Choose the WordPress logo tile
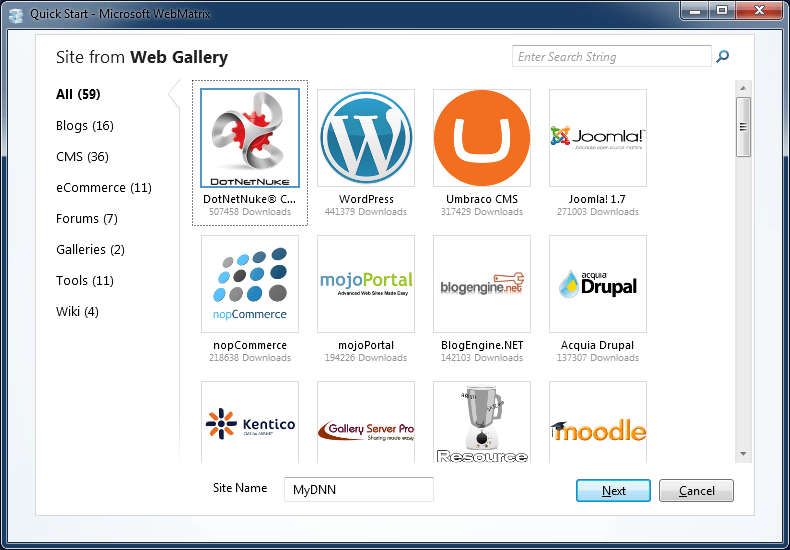Viewport: 790px width, 550px height. [366, 138]
